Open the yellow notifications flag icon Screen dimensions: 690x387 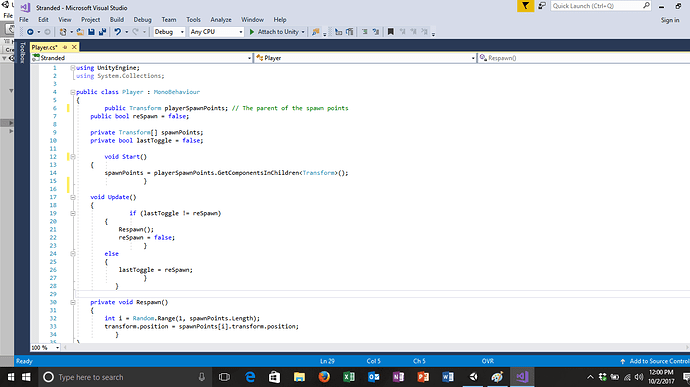(525, 6)
